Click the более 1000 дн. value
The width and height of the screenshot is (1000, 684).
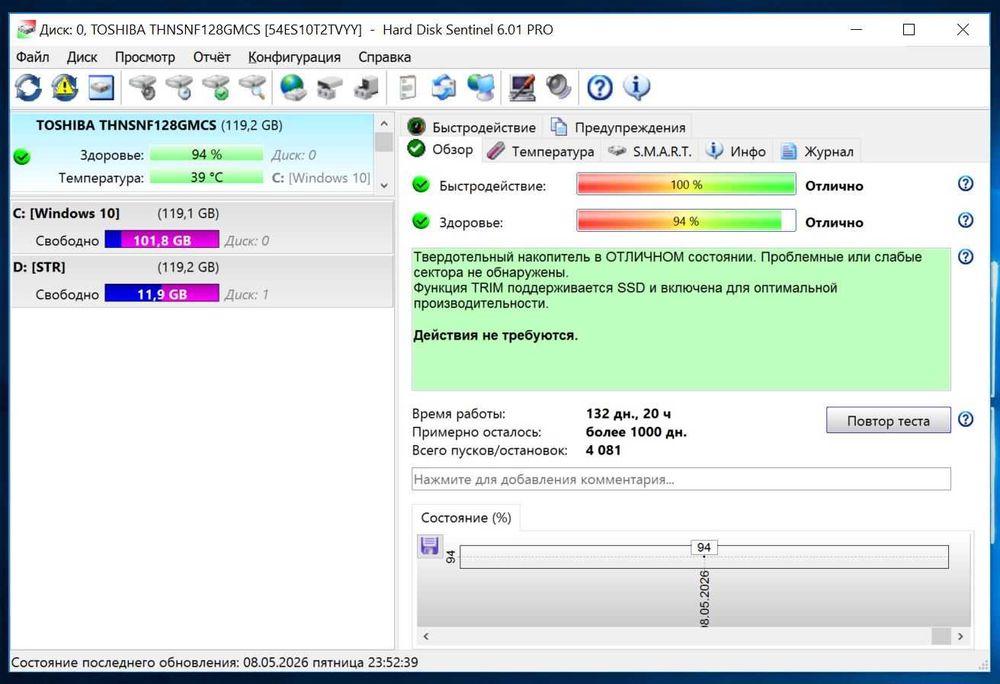pos(636,432)
